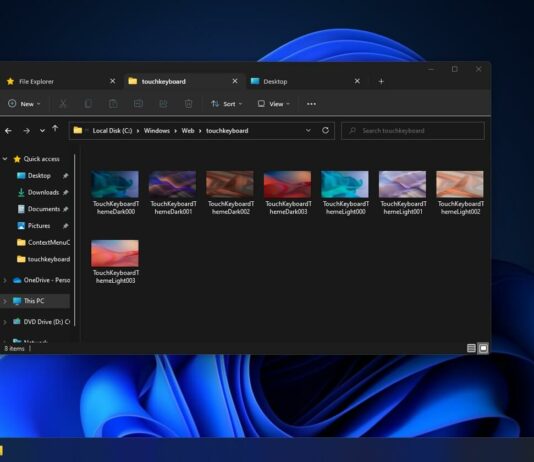Select This PC in sidebar
534x462 pixels.
pos(34,301)
